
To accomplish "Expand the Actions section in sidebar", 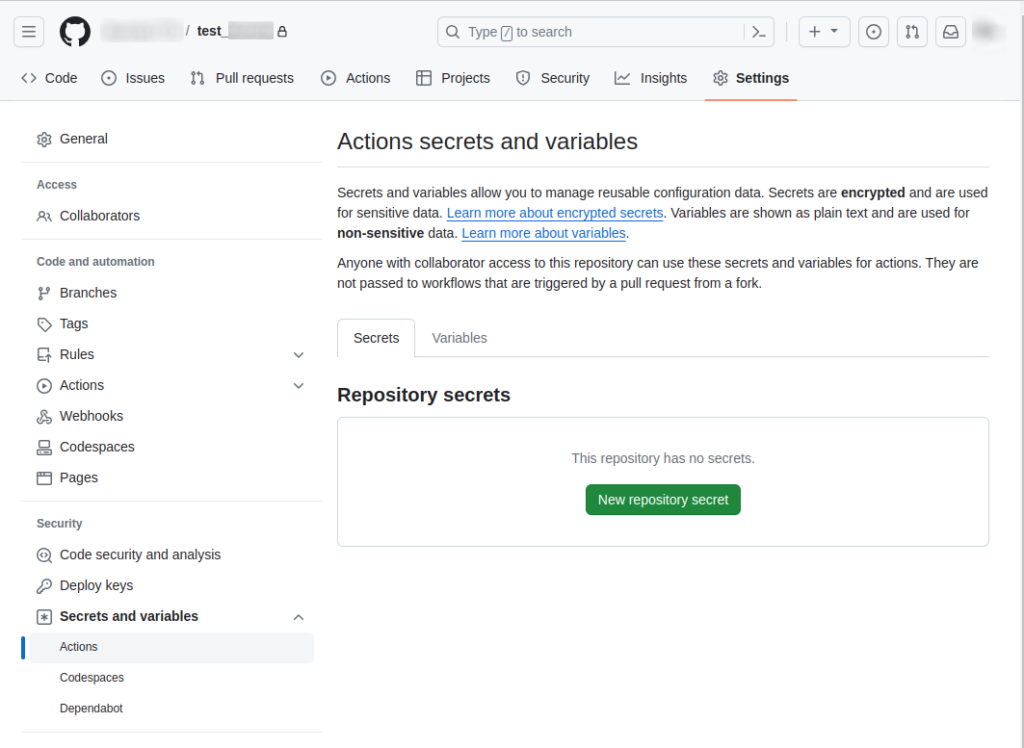I will point(298,386).
